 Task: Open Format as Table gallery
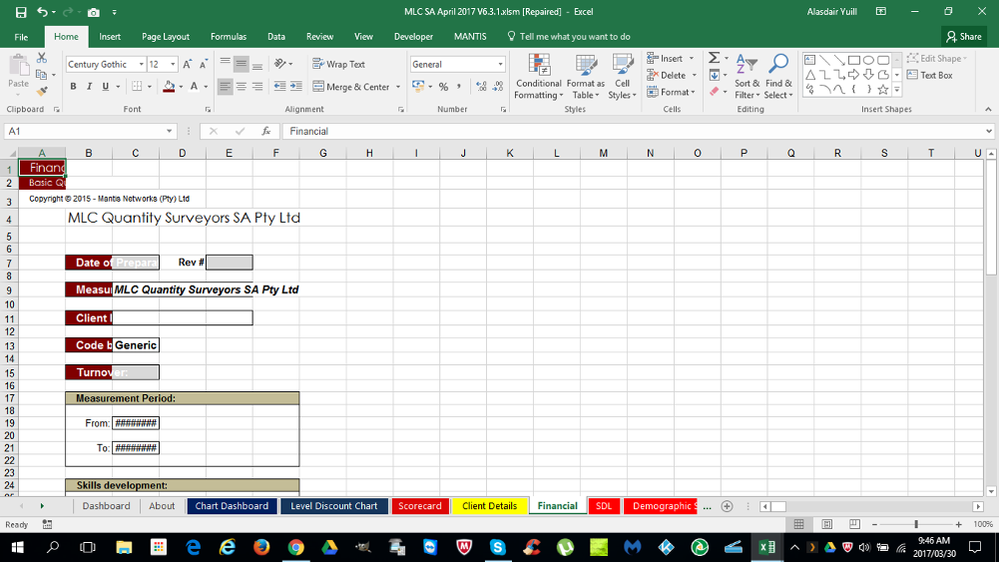[586, 76]
